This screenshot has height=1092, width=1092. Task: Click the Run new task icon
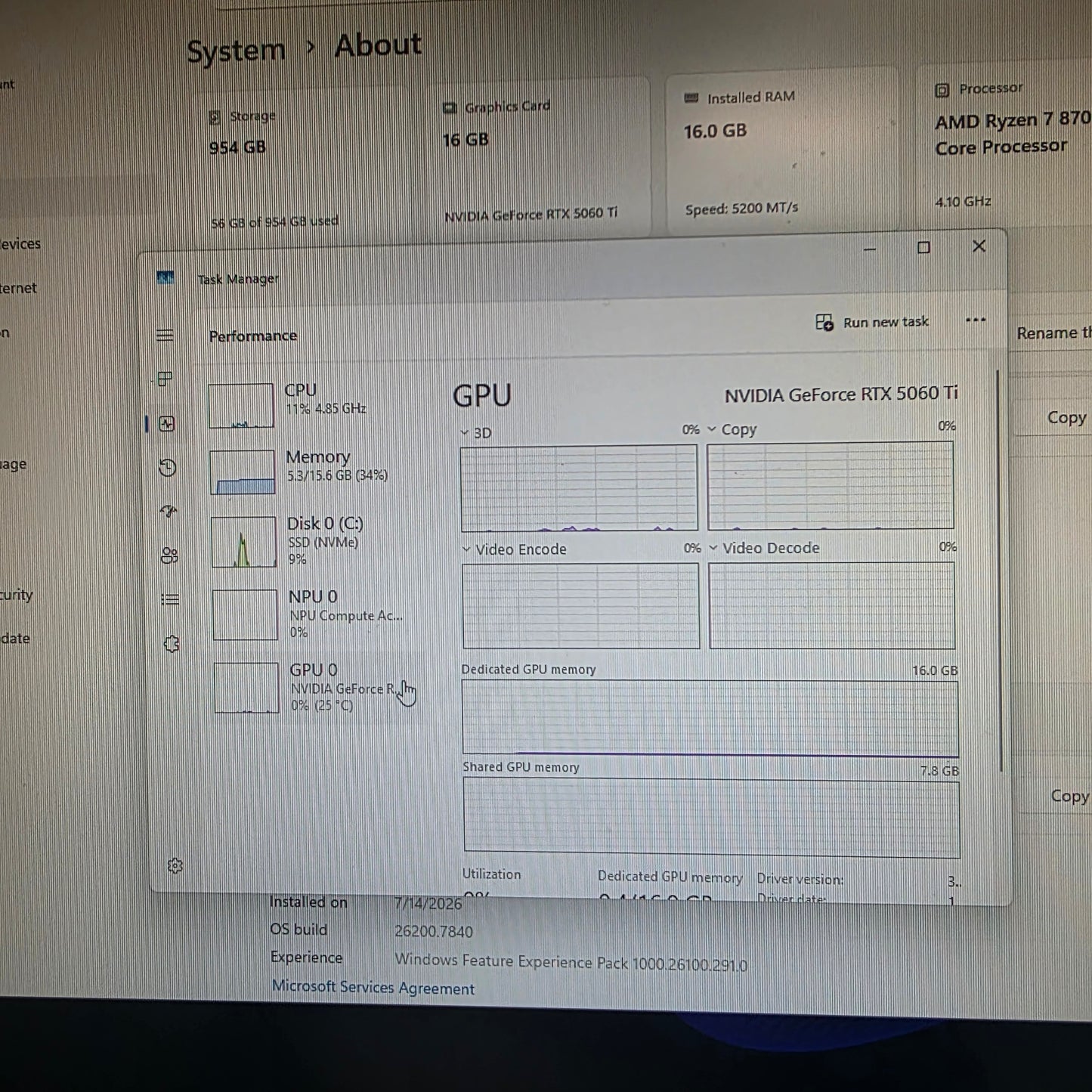pos(824,323)
